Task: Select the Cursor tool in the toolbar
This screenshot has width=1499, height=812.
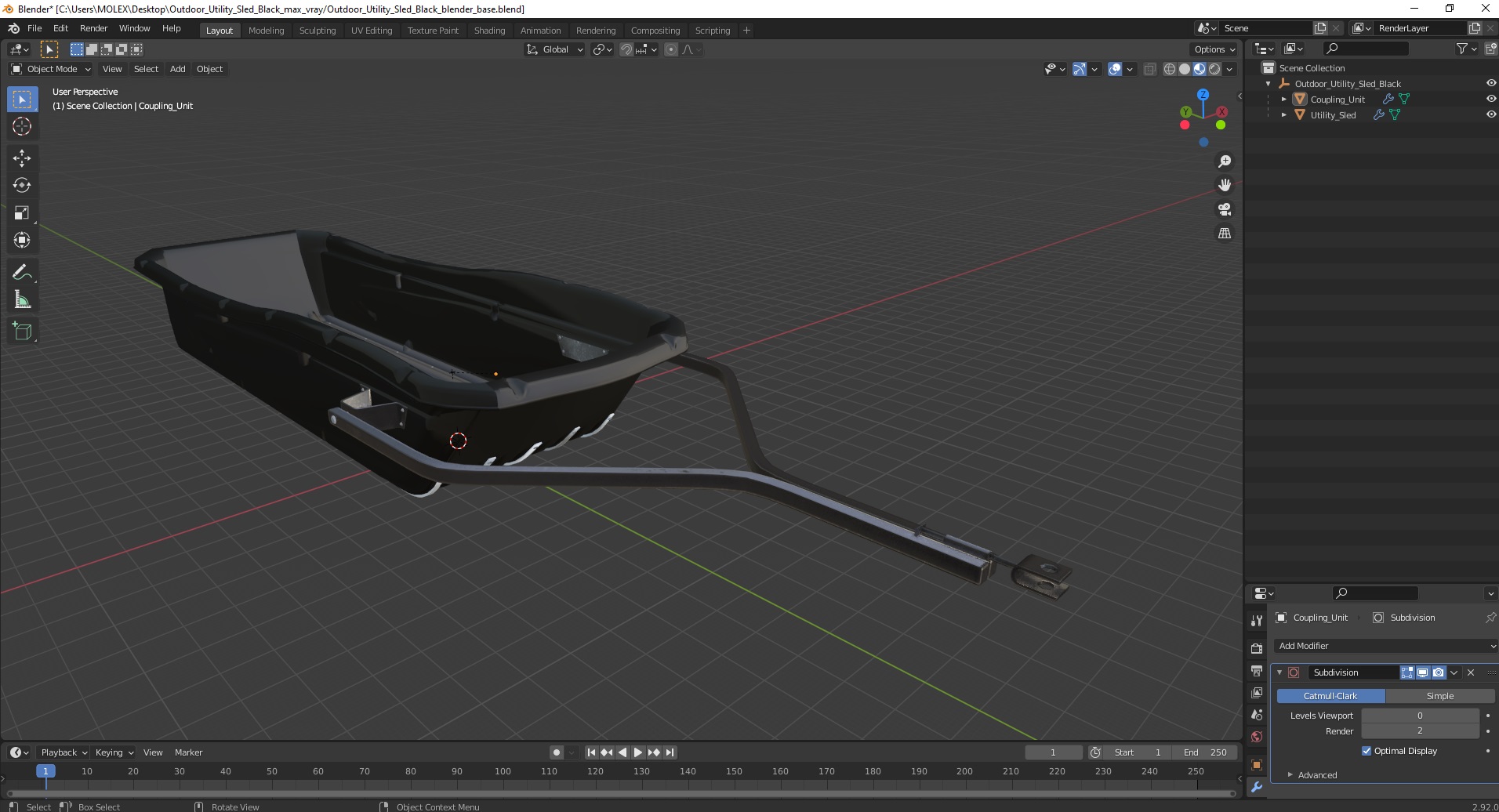Action: [22, 126]
